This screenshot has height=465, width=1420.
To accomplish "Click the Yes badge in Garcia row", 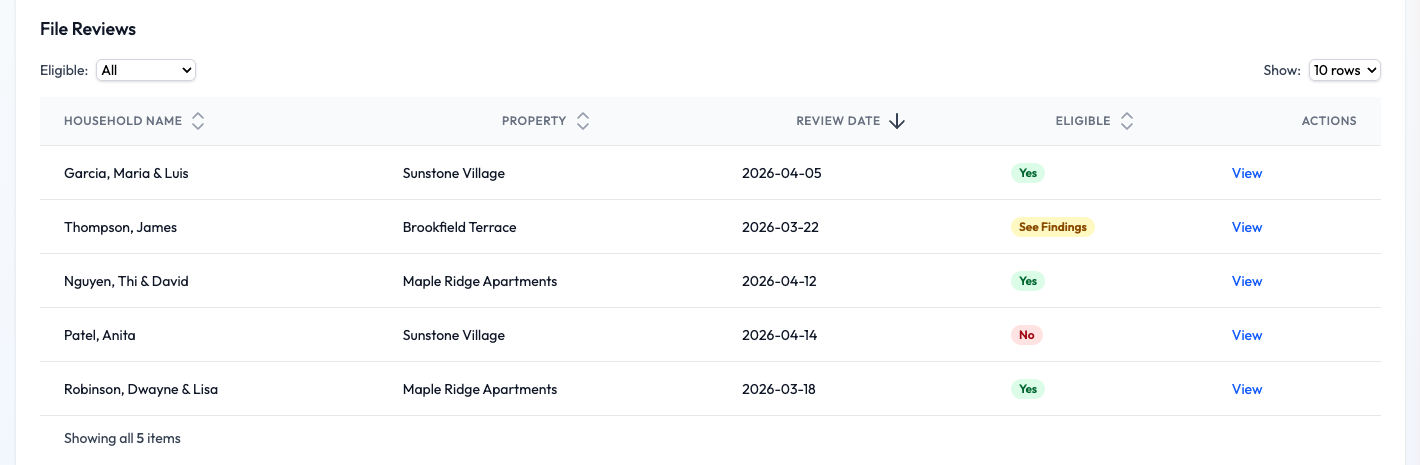I will pos(1027,173).
